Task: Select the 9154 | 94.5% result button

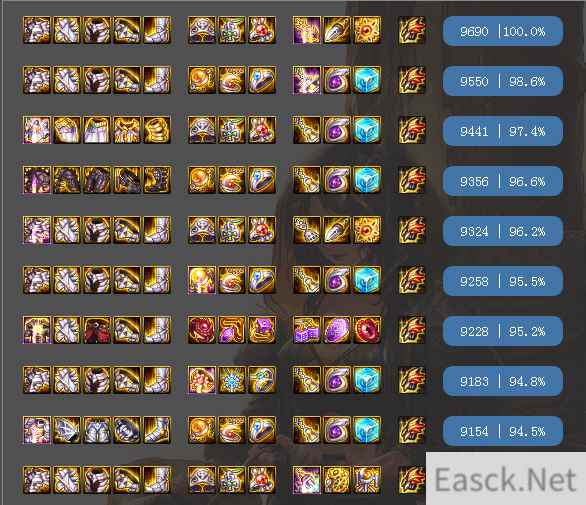Action: click(503, 431)
